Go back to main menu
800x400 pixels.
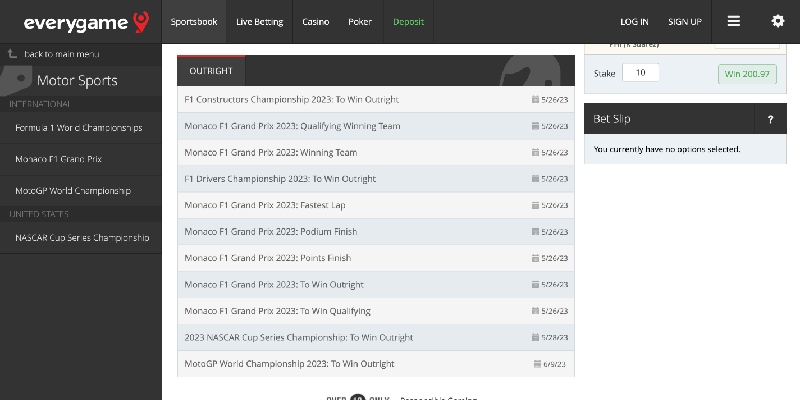(62, 54)
